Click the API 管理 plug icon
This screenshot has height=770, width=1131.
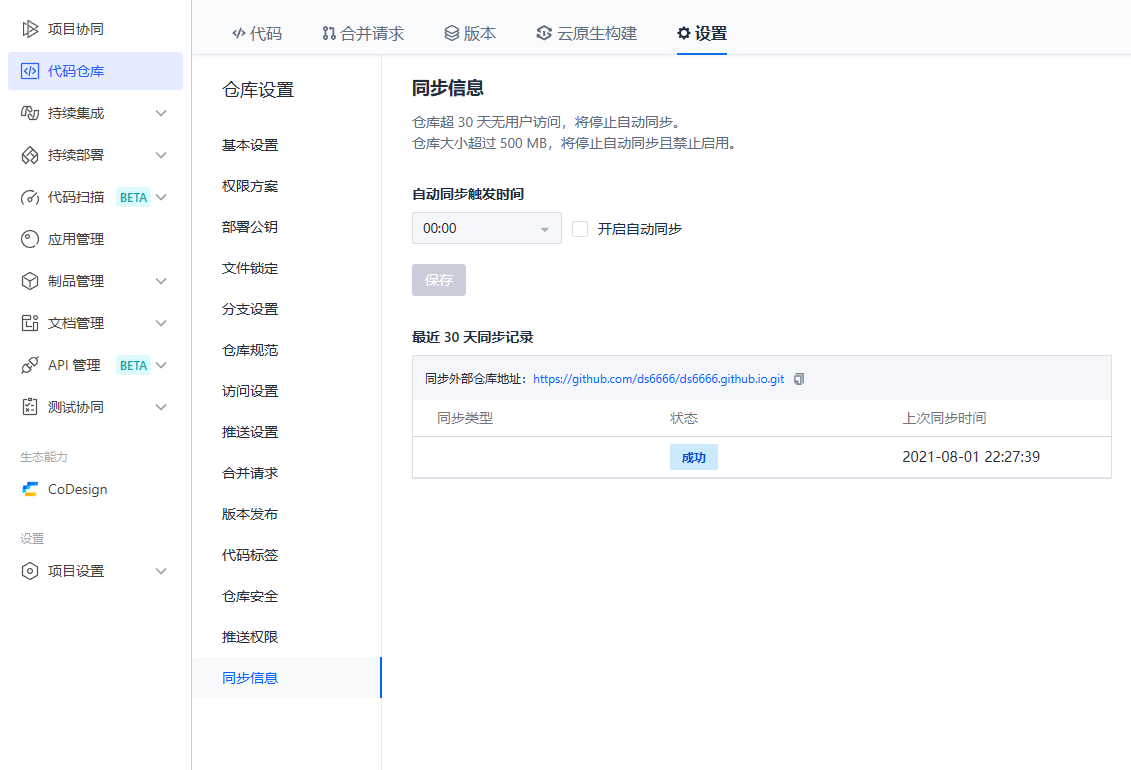tap(30, 365)
